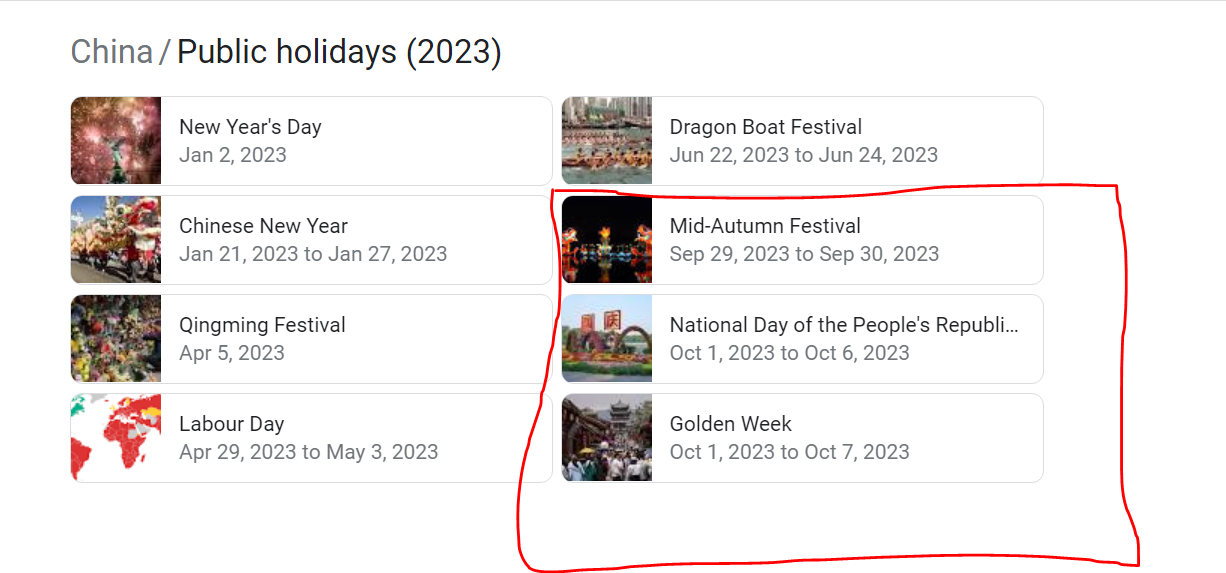Open the New Year's Day fireworks thumbnail

click(x=116, y=141)
